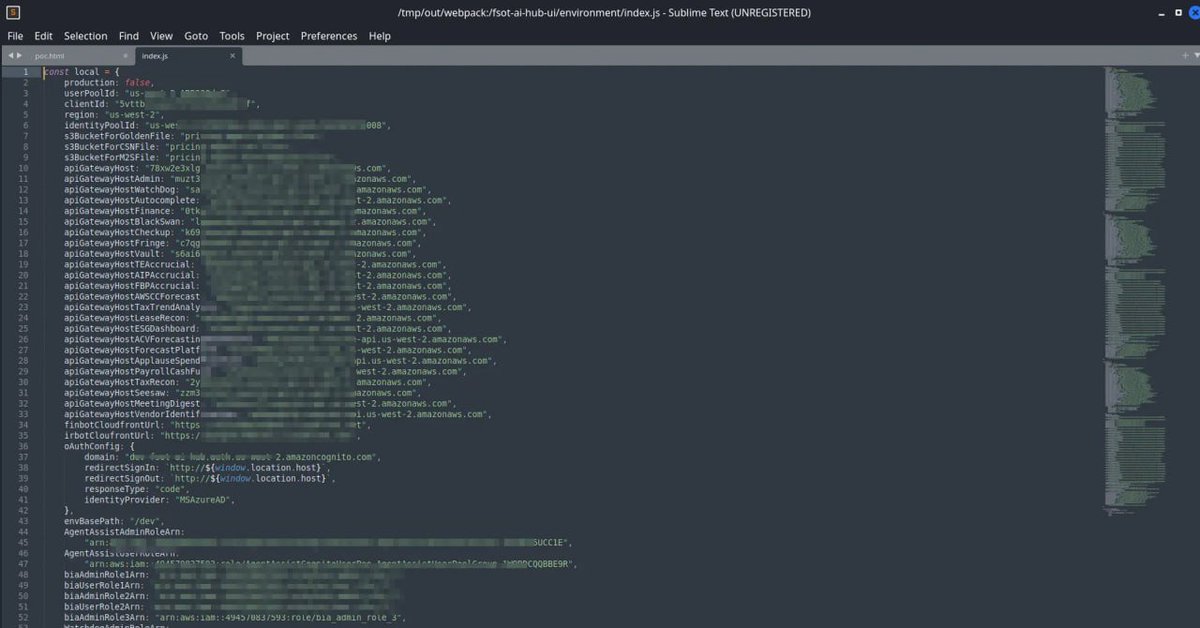The image size is (1200, 628).
Task: Click the "s3BucketForCSNFile" key
Action: point(112,147)
